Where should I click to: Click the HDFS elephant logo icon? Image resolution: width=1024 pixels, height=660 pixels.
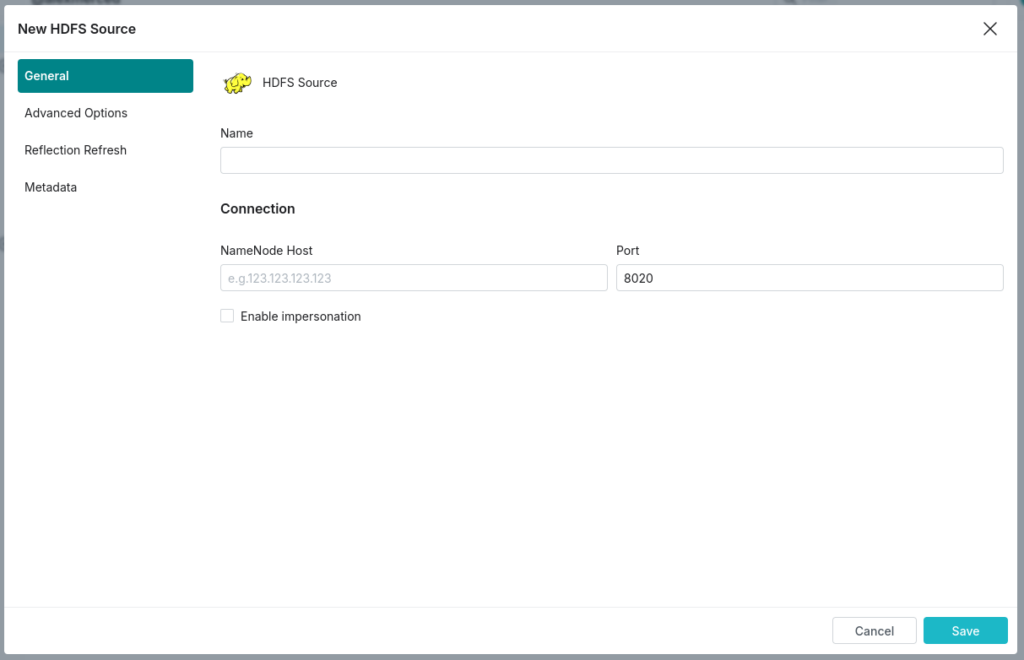[x=237, y=83]
